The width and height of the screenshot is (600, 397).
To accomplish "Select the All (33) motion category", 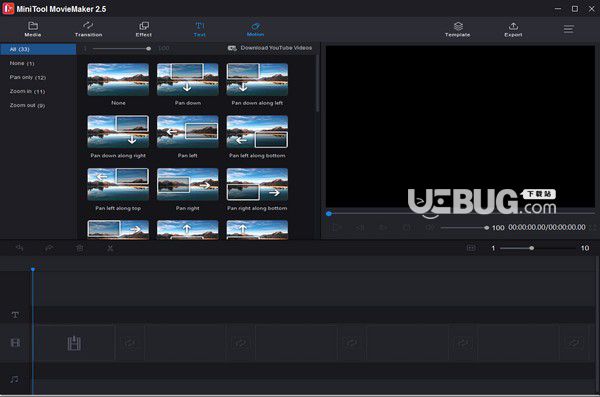I will pyautogui.click(x=38, y=49).
